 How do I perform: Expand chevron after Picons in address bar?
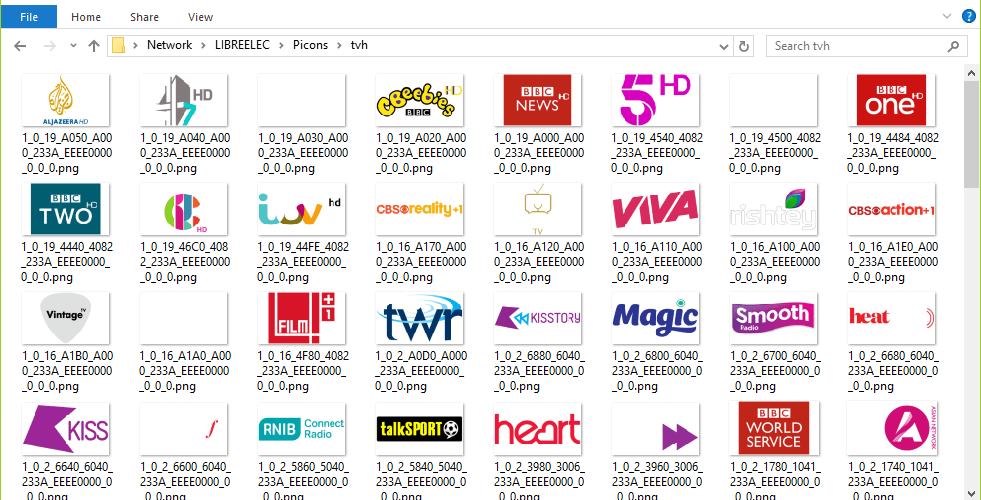(339, 45)
